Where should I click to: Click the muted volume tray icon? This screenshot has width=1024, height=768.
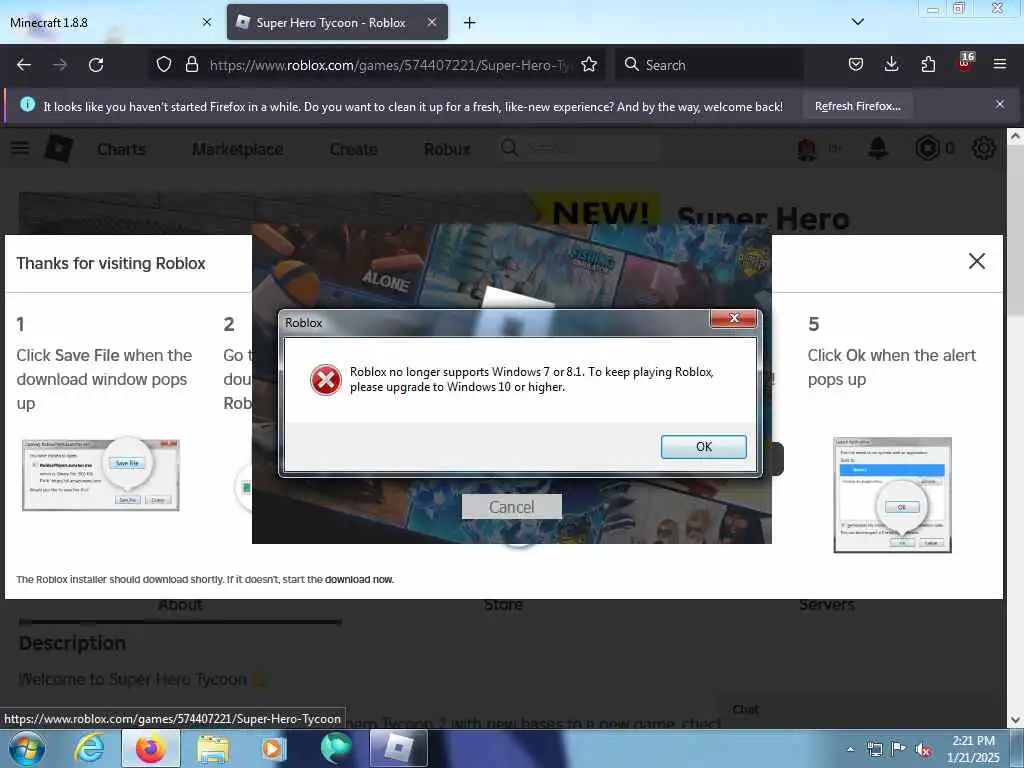coord(923,750)
